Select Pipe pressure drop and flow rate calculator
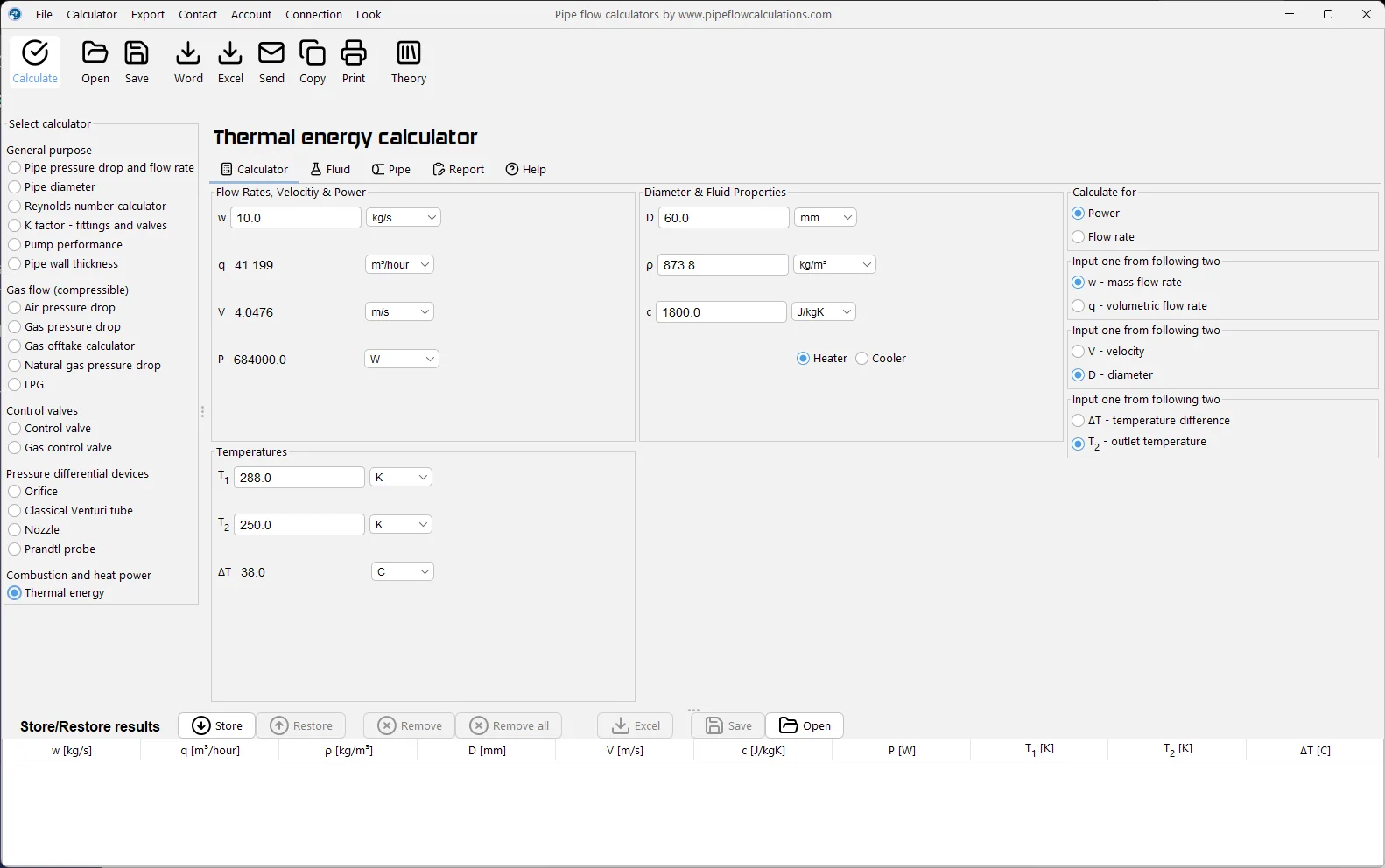 [102, 168]
